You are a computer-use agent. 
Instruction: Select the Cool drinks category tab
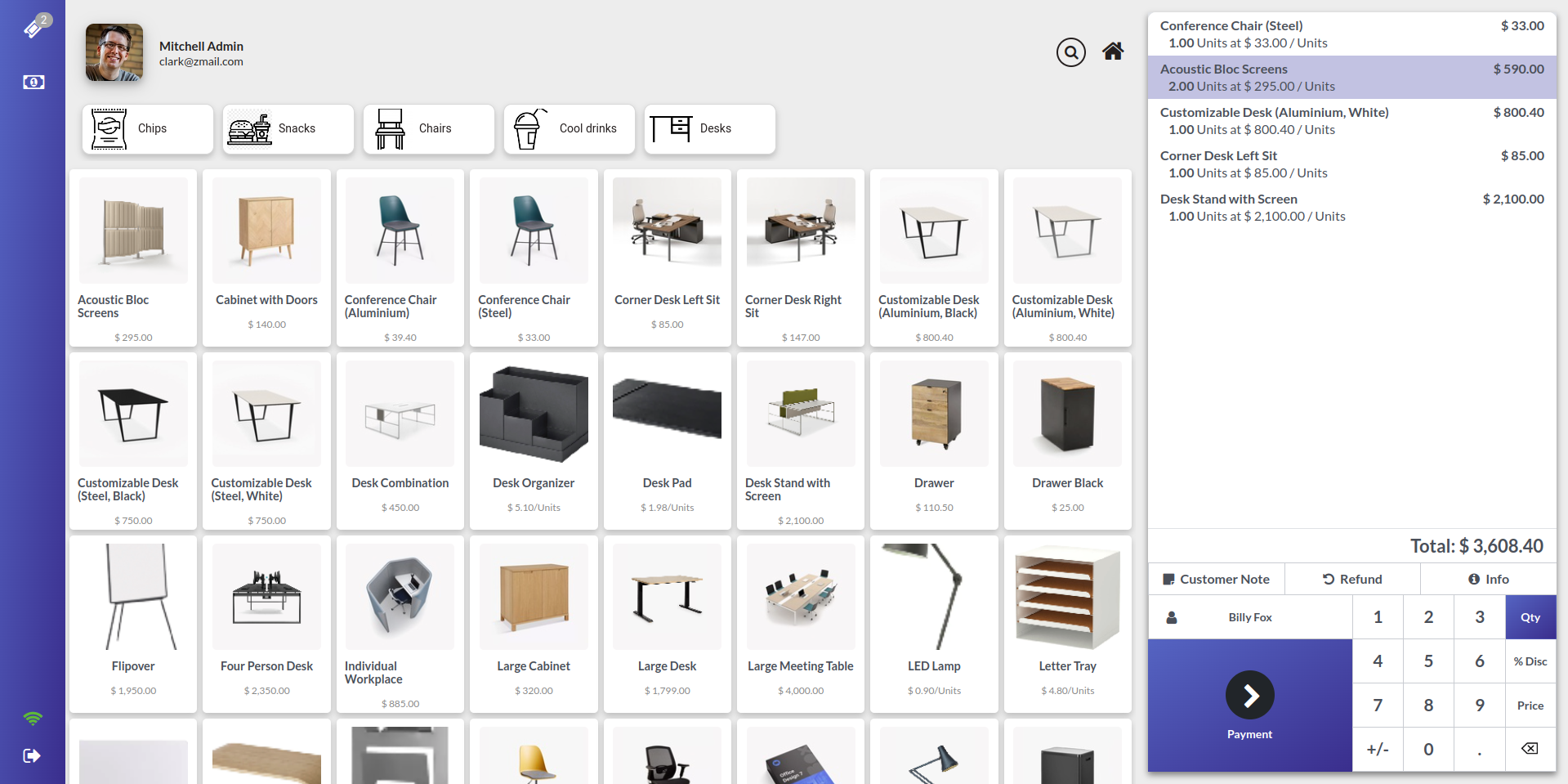tap(570, 129)
